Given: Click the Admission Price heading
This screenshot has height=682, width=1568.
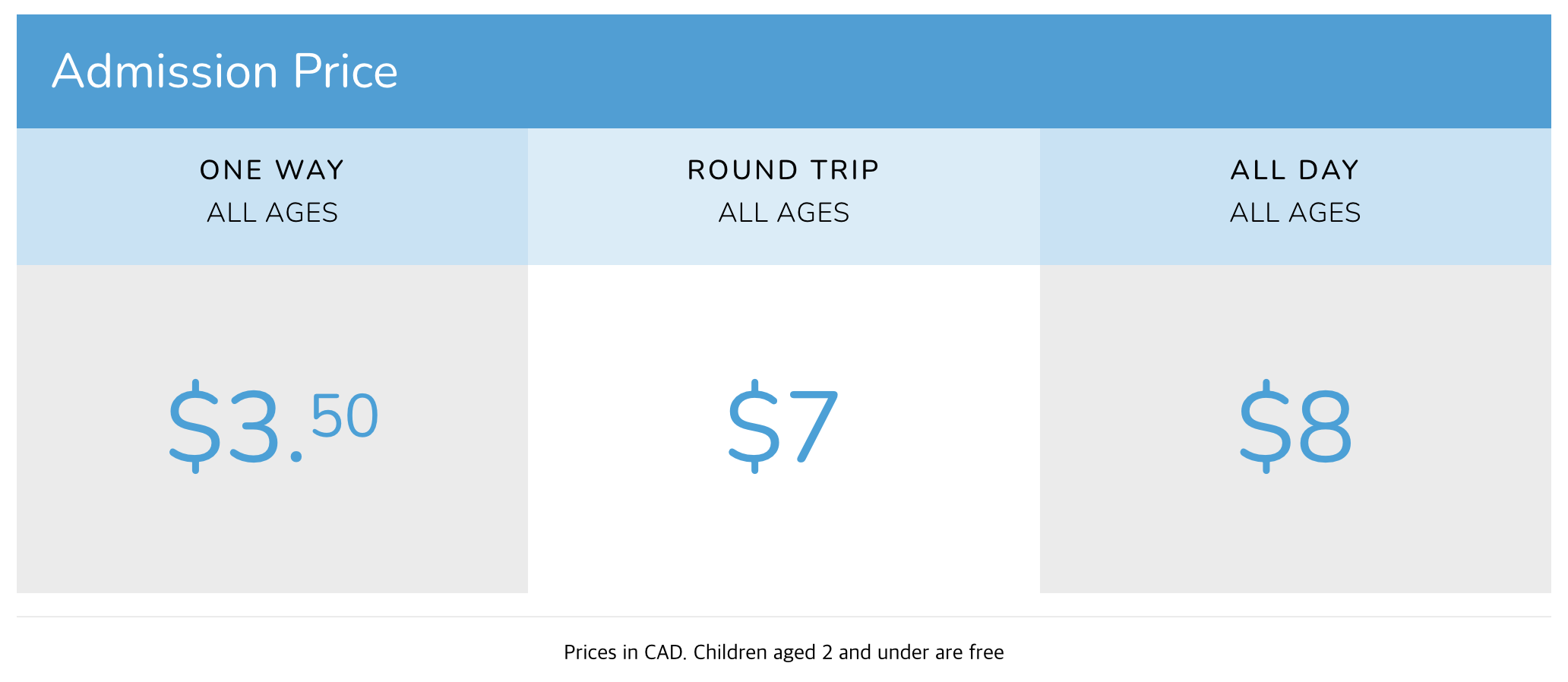Looking at the screenshot, I should pos(225,72).
